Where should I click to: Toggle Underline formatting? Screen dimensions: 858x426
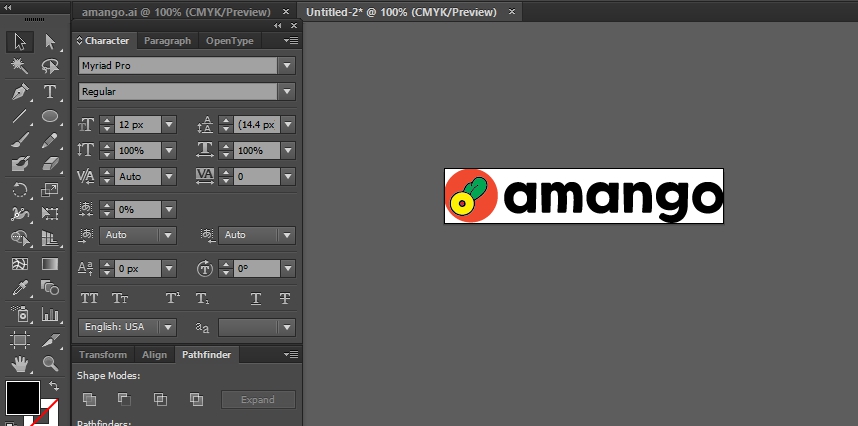click(256, 299)
